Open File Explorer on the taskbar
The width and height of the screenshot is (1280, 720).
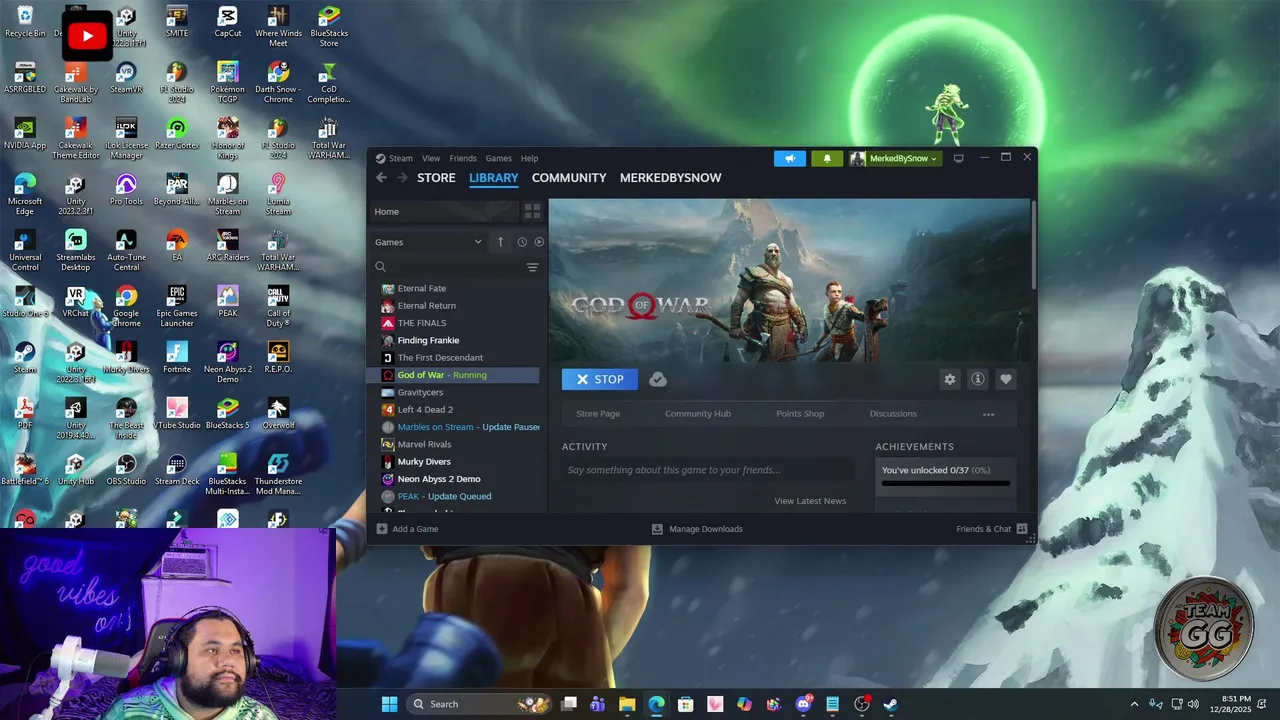(627, 704)
